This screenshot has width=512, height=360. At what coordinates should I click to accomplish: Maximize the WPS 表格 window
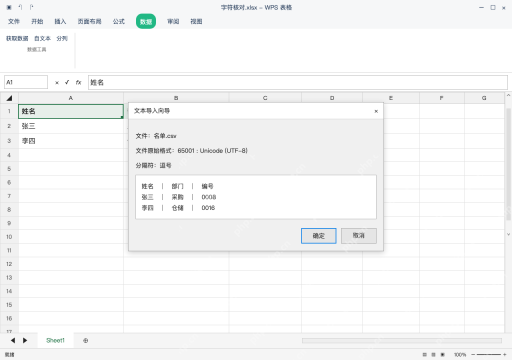tap(493, 7)
